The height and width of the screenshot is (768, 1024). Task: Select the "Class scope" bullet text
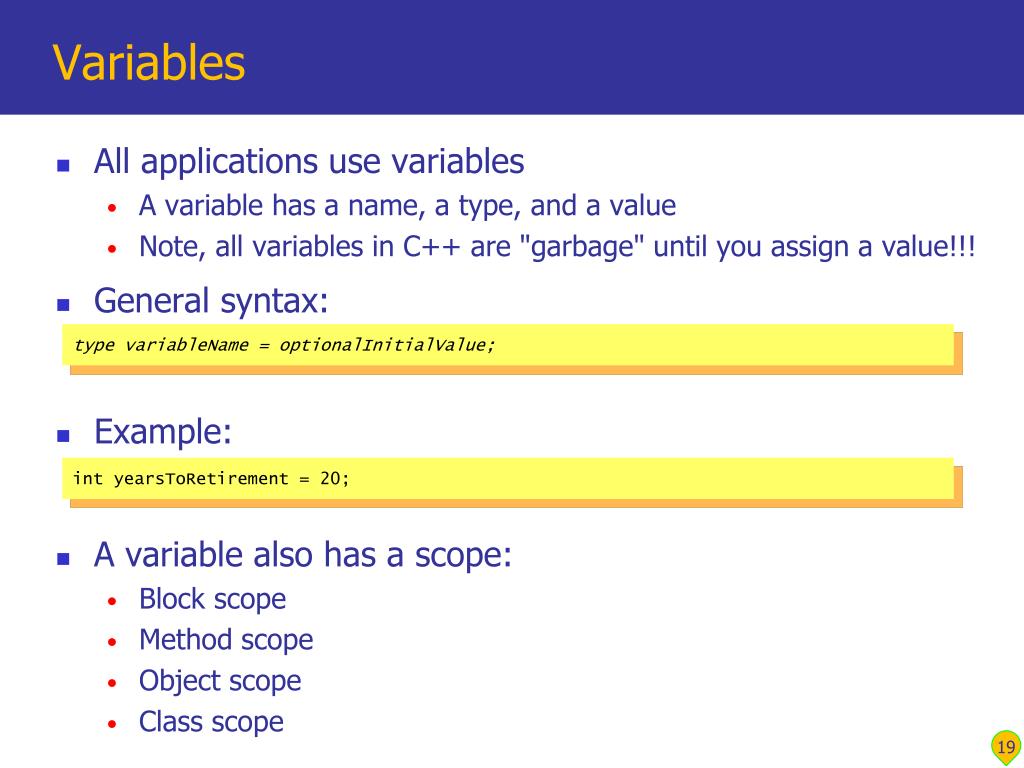pos(211,722)
